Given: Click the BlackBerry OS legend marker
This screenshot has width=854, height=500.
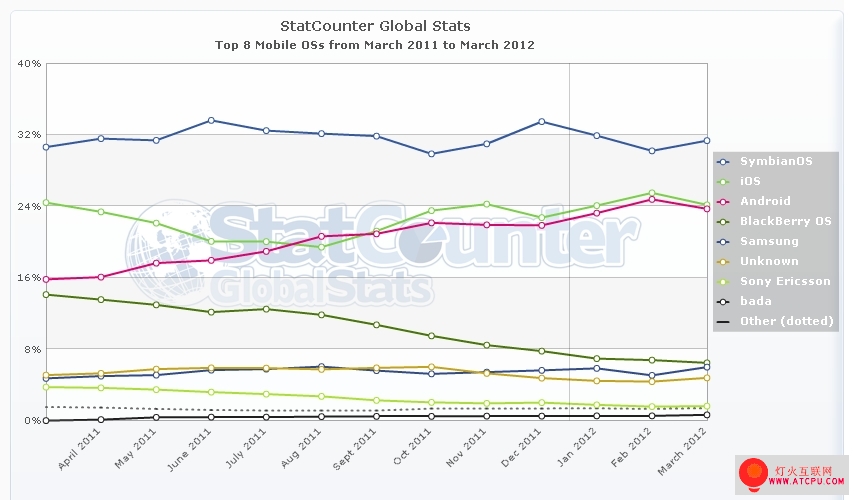Looking at the screenshot, I should coord(724,222).
